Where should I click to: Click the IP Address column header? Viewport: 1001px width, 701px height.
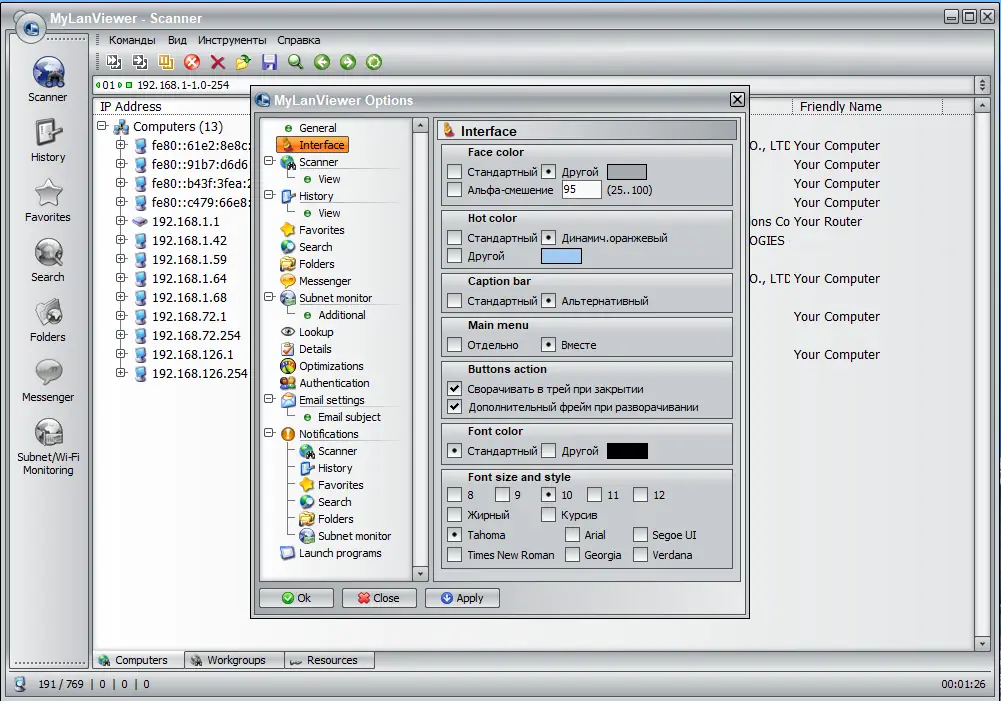pos(131,107)
